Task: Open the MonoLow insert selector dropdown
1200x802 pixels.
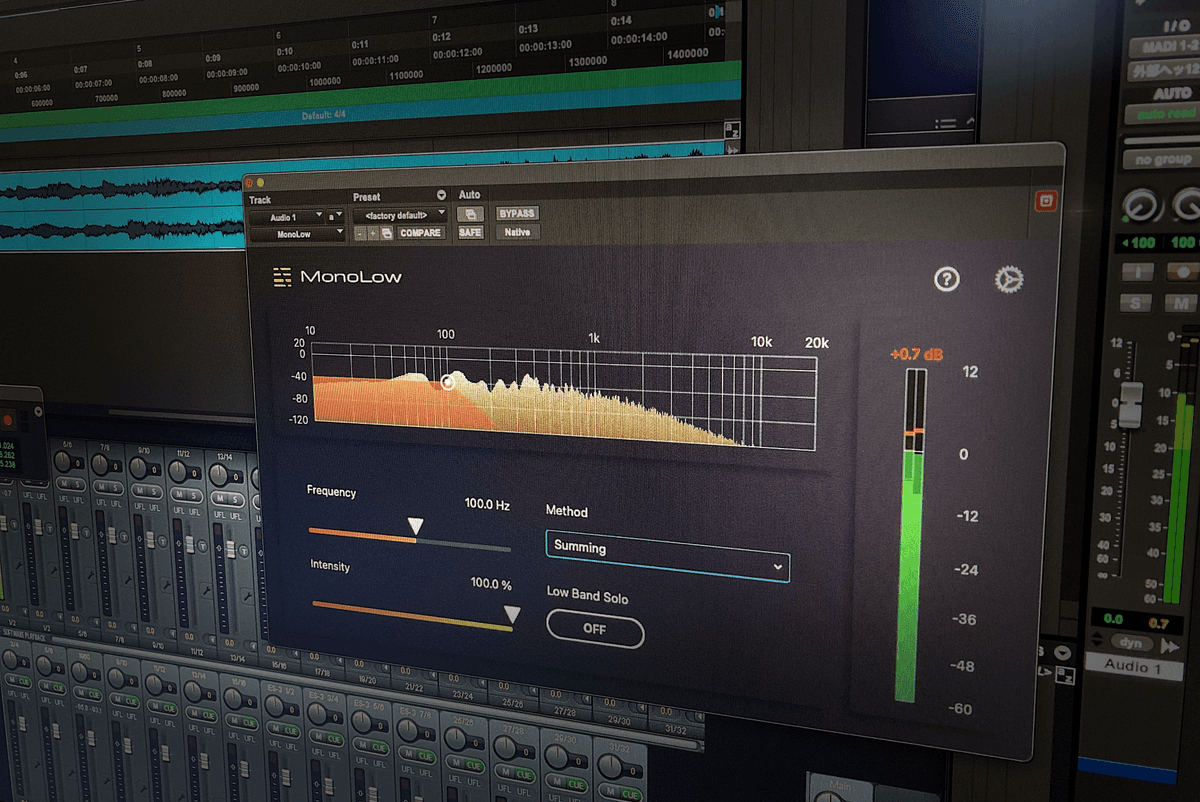Action: pos(296,233)
